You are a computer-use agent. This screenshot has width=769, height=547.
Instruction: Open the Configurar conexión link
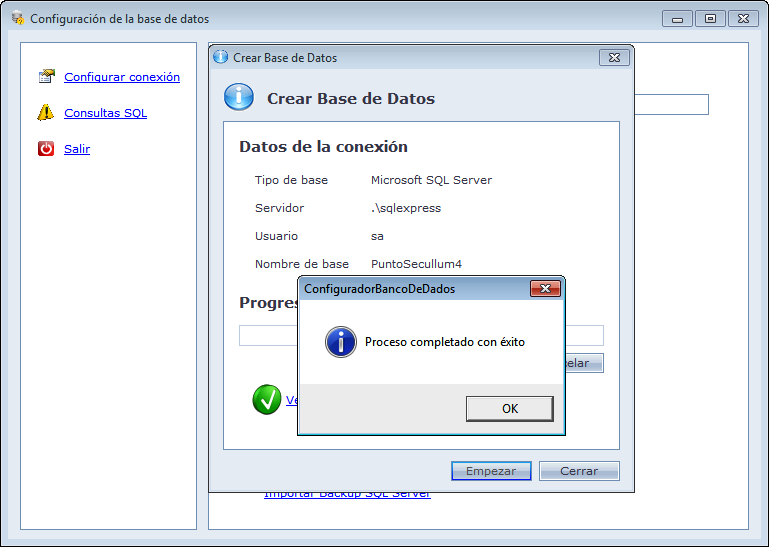coord(122,77)
